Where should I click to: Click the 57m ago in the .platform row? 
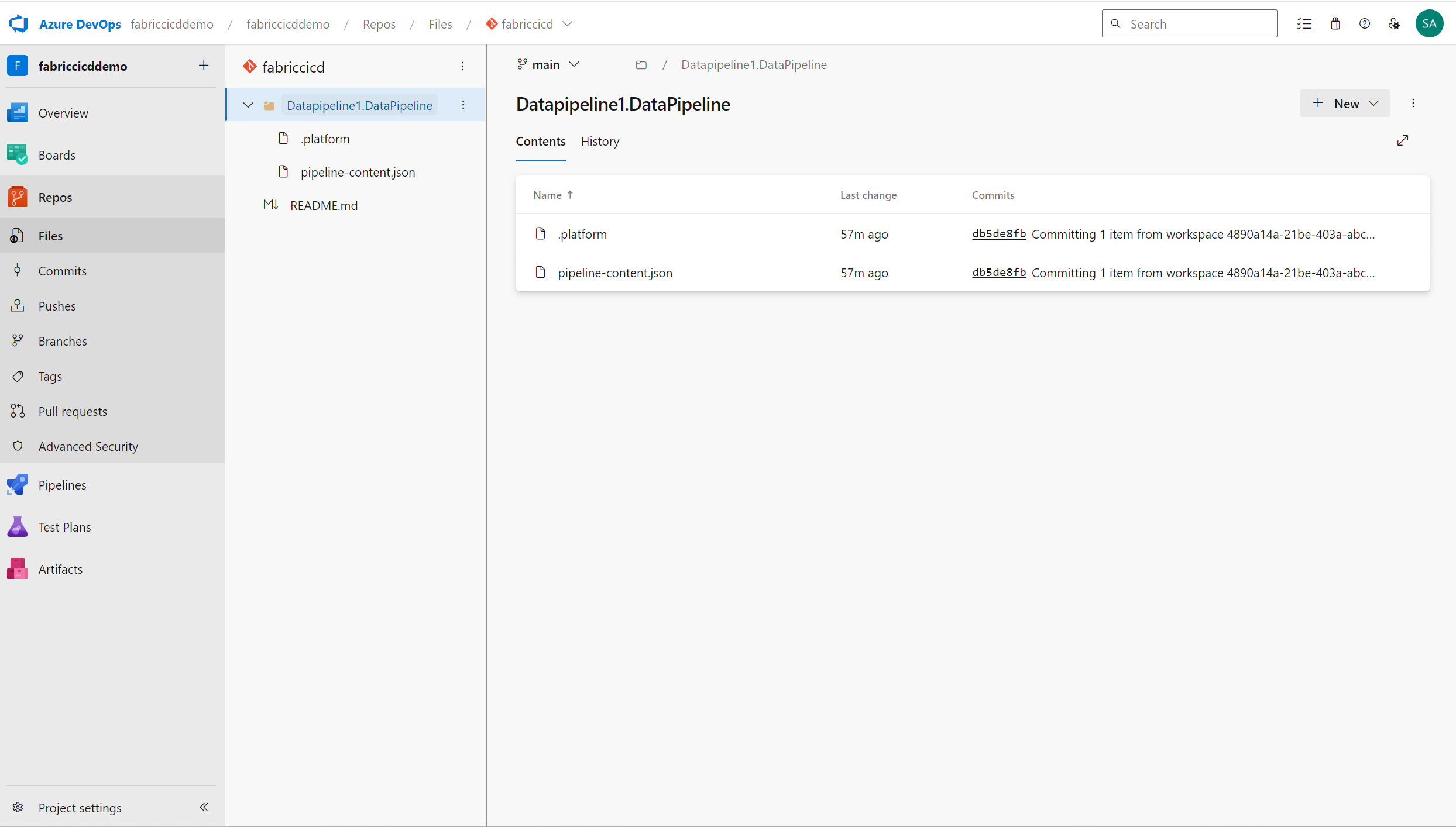click(x=864, y=234)
